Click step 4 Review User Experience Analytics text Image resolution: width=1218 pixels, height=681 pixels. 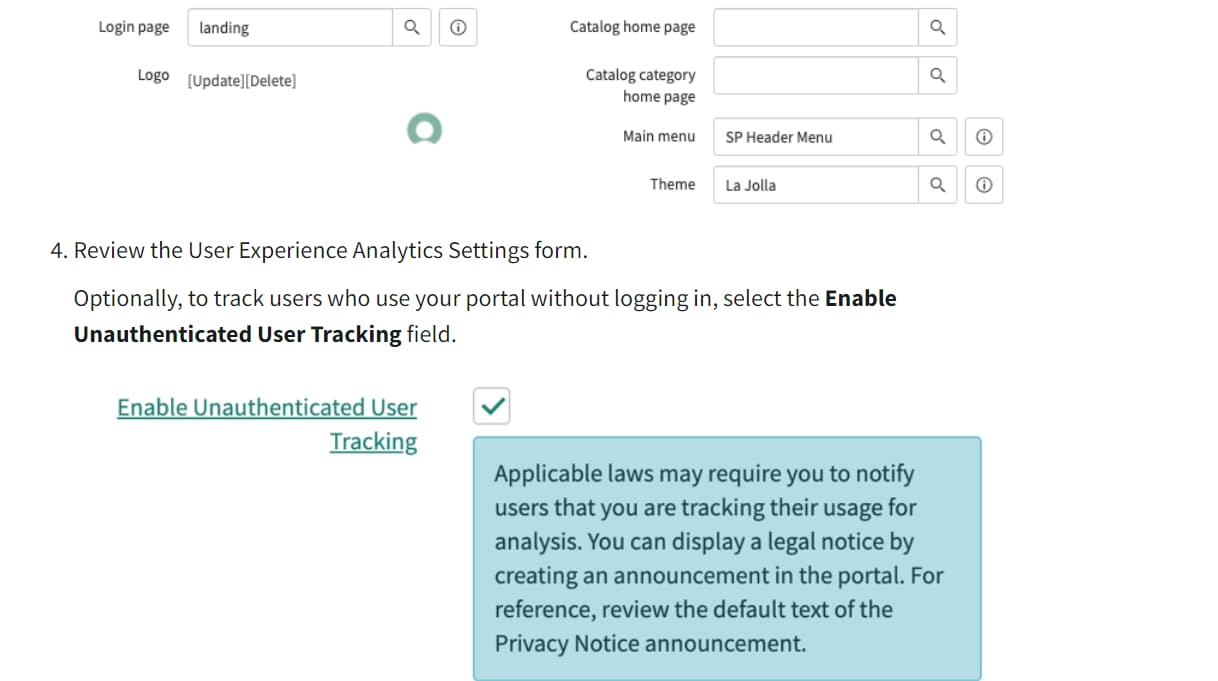(330, 250)
